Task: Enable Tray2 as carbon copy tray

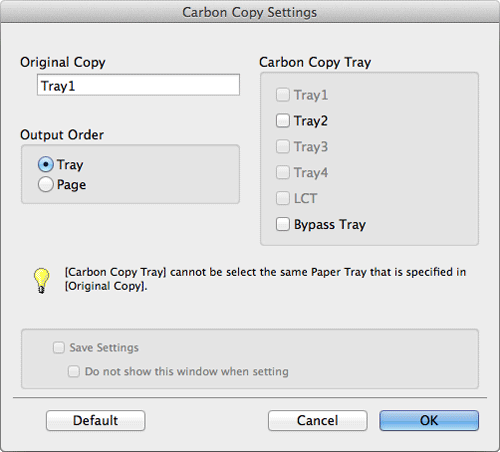Action: tap(283, 121)
